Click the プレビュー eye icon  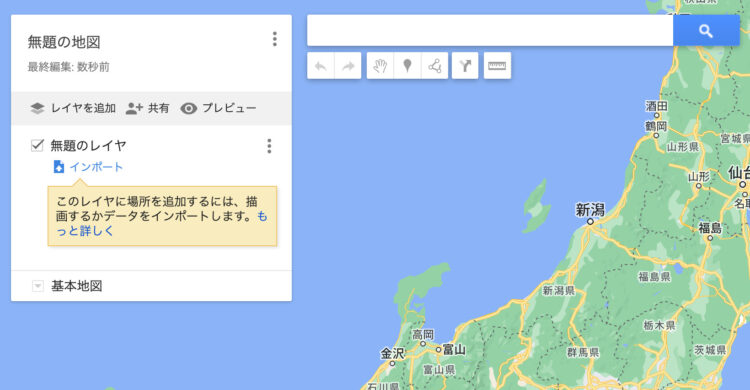click(x=188, y=109)
